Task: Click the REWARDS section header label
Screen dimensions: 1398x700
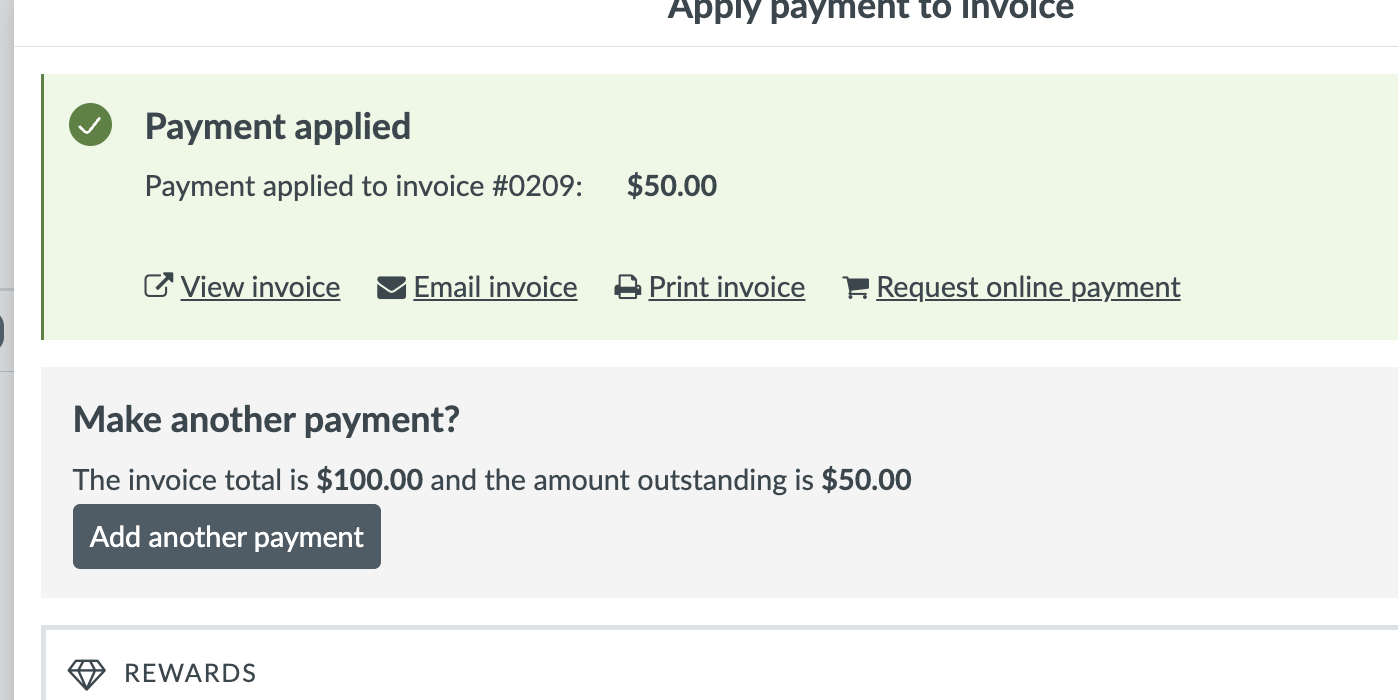Action: (190, 674)
